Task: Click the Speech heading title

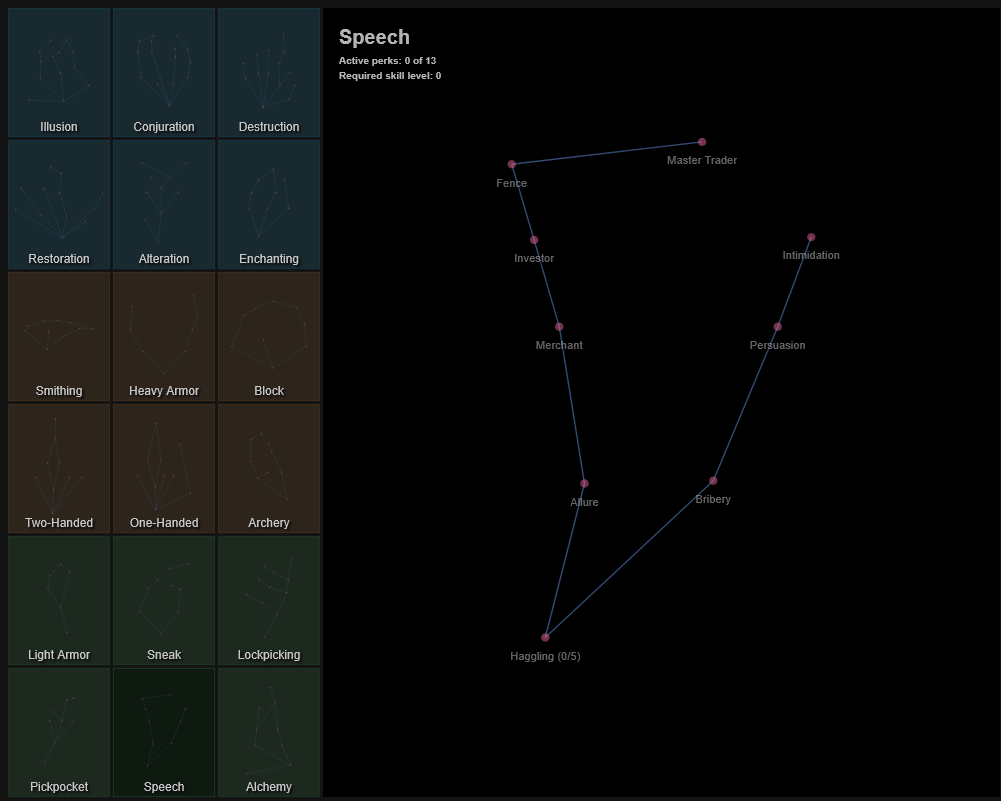Action: pos(374,37)
